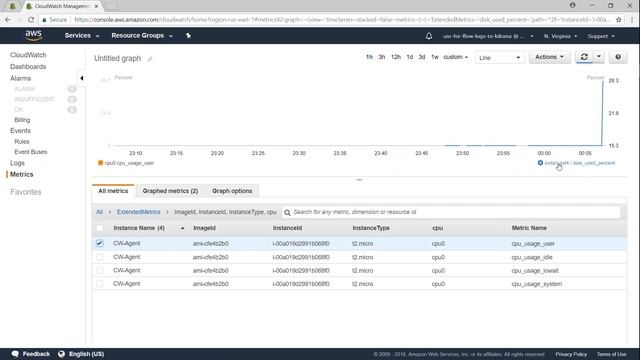Image resolution: width=640 pixels, height=360 pixels.
Task: Close the CloudWatch browser tab
Action: (x=96, y=6)
